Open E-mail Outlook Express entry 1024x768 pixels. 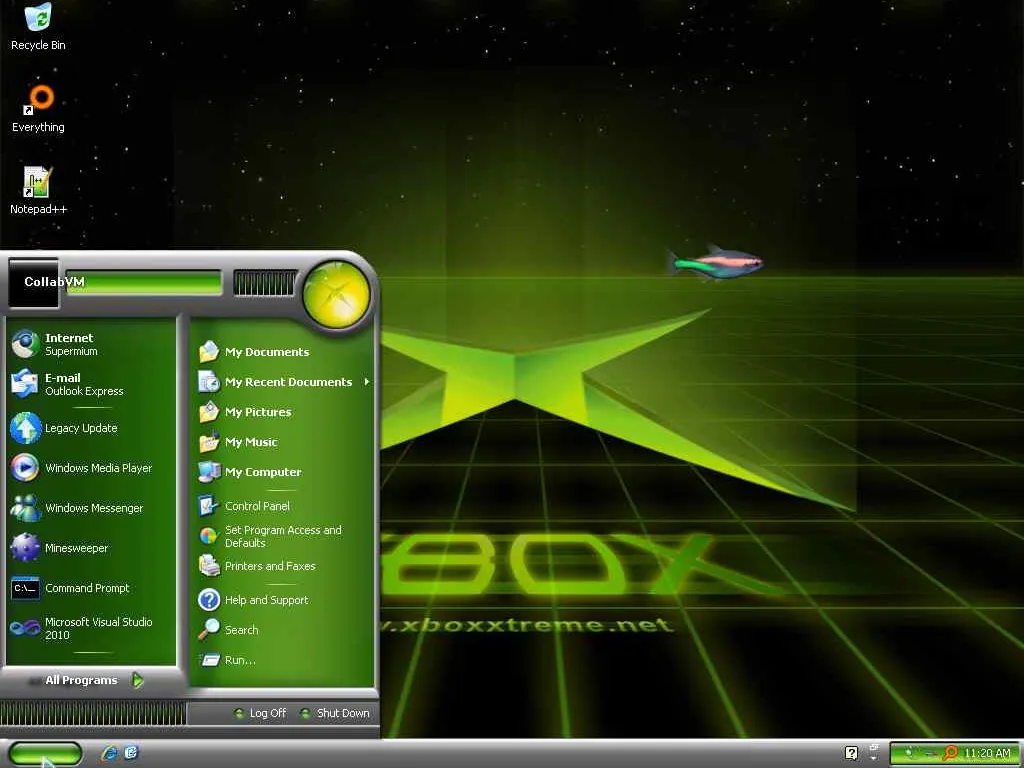tap(91, 384)
